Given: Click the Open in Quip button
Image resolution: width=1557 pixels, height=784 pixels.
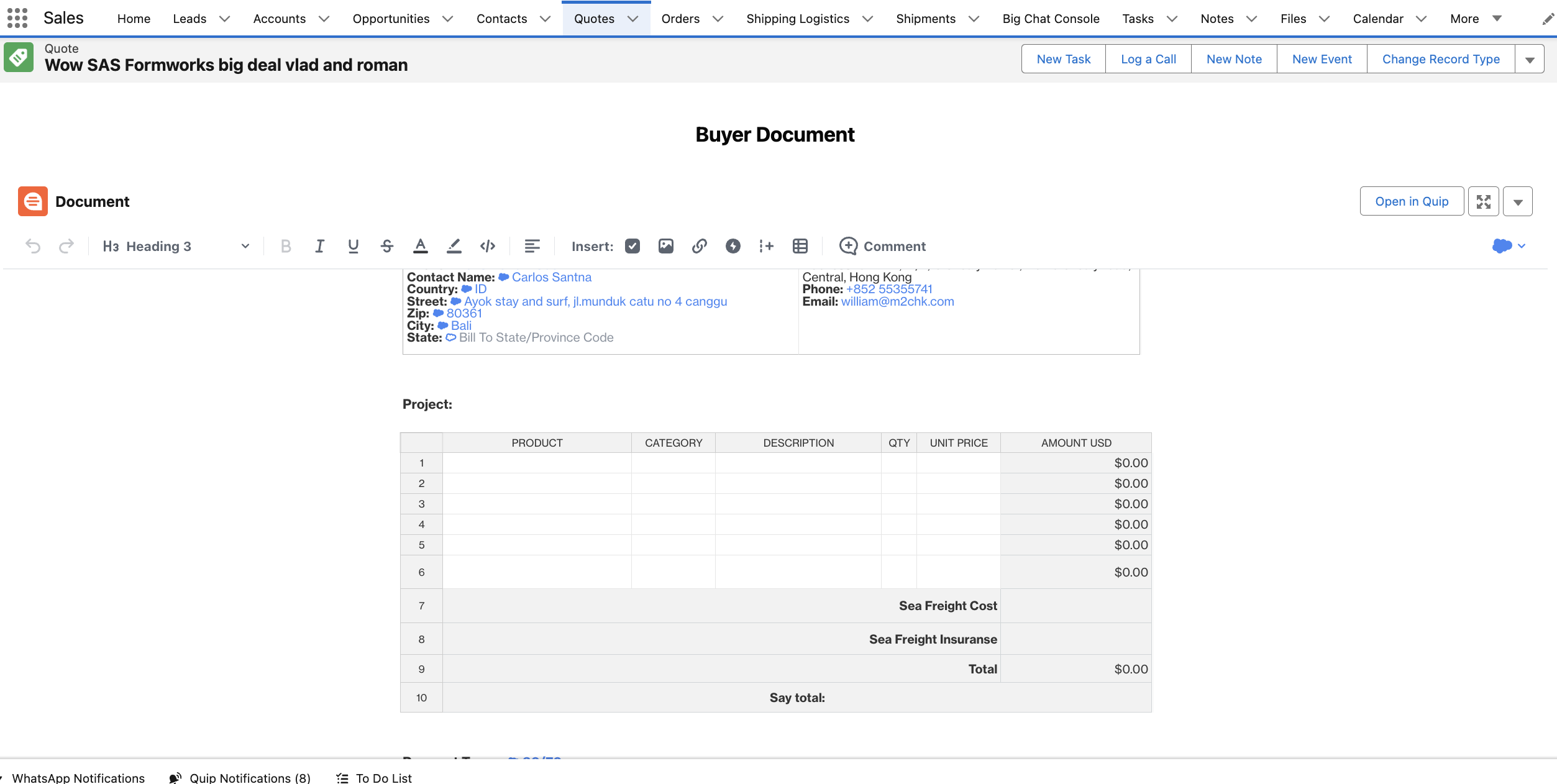Looking at the screenshot, I should pyautogui.click(x=1412, y=201).
